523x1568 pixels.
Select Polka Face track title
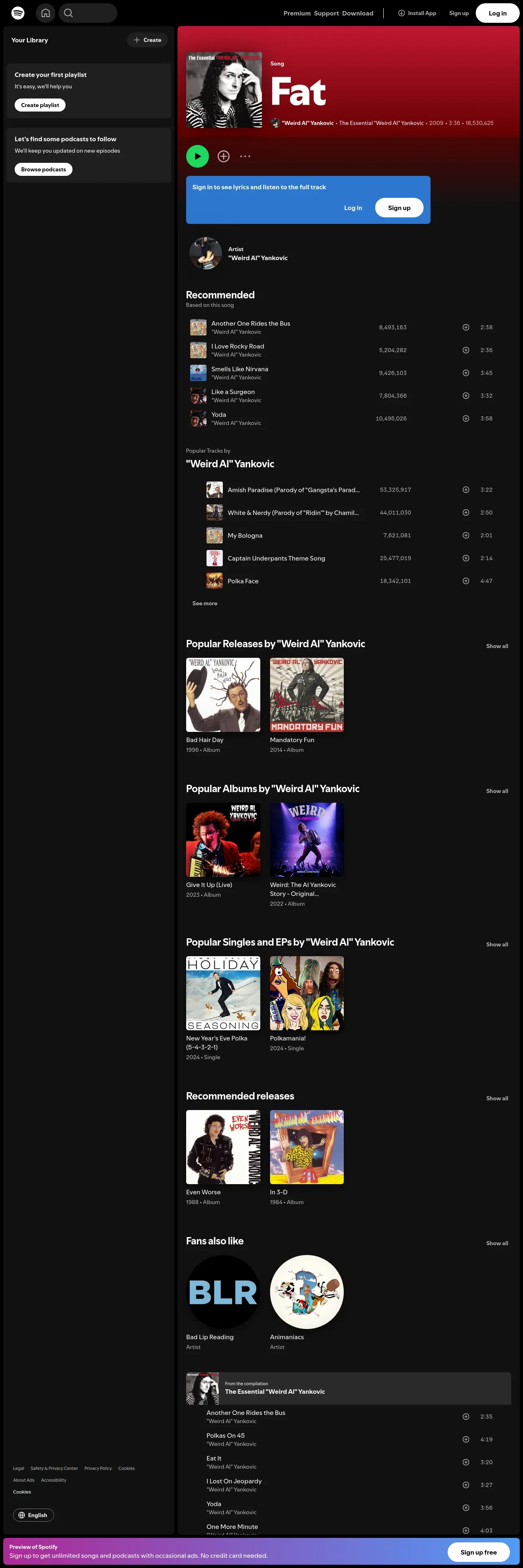[x=243, y=581]
